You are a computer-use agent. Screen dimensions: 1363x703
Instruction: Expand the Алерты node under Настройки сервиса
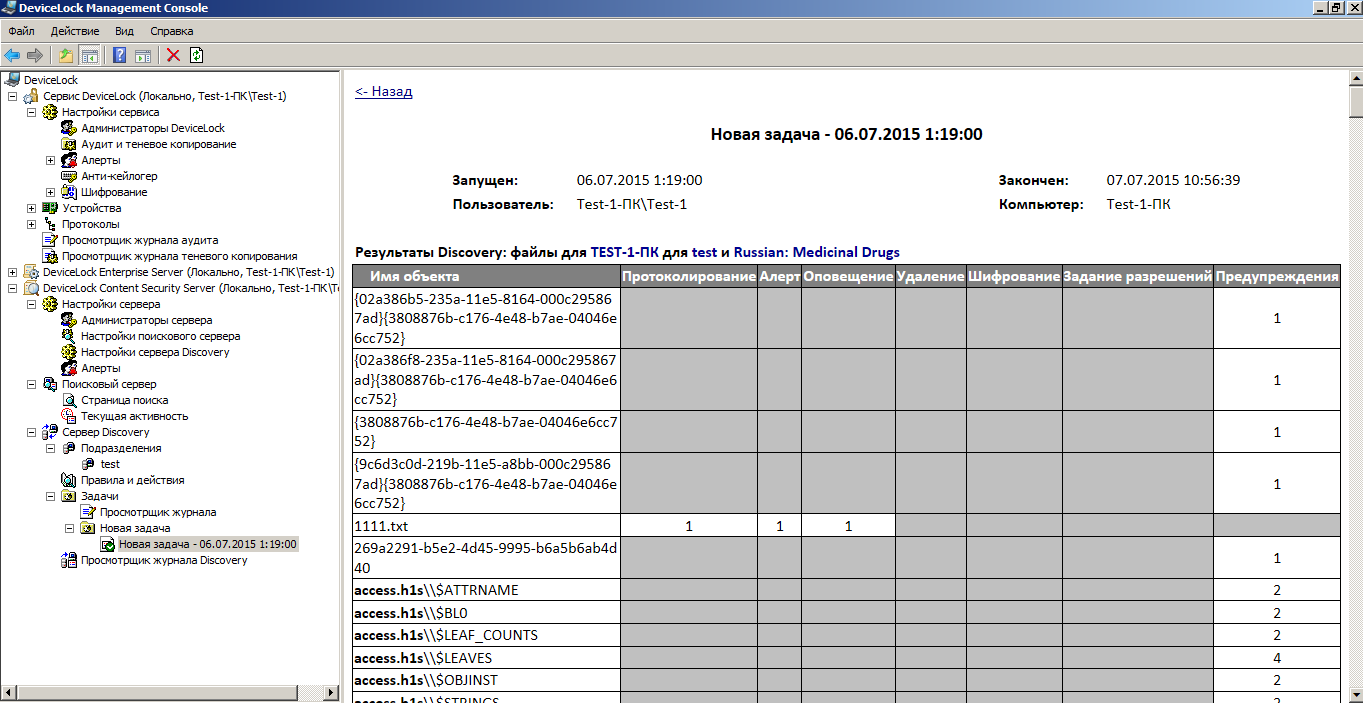coord(50,160)
